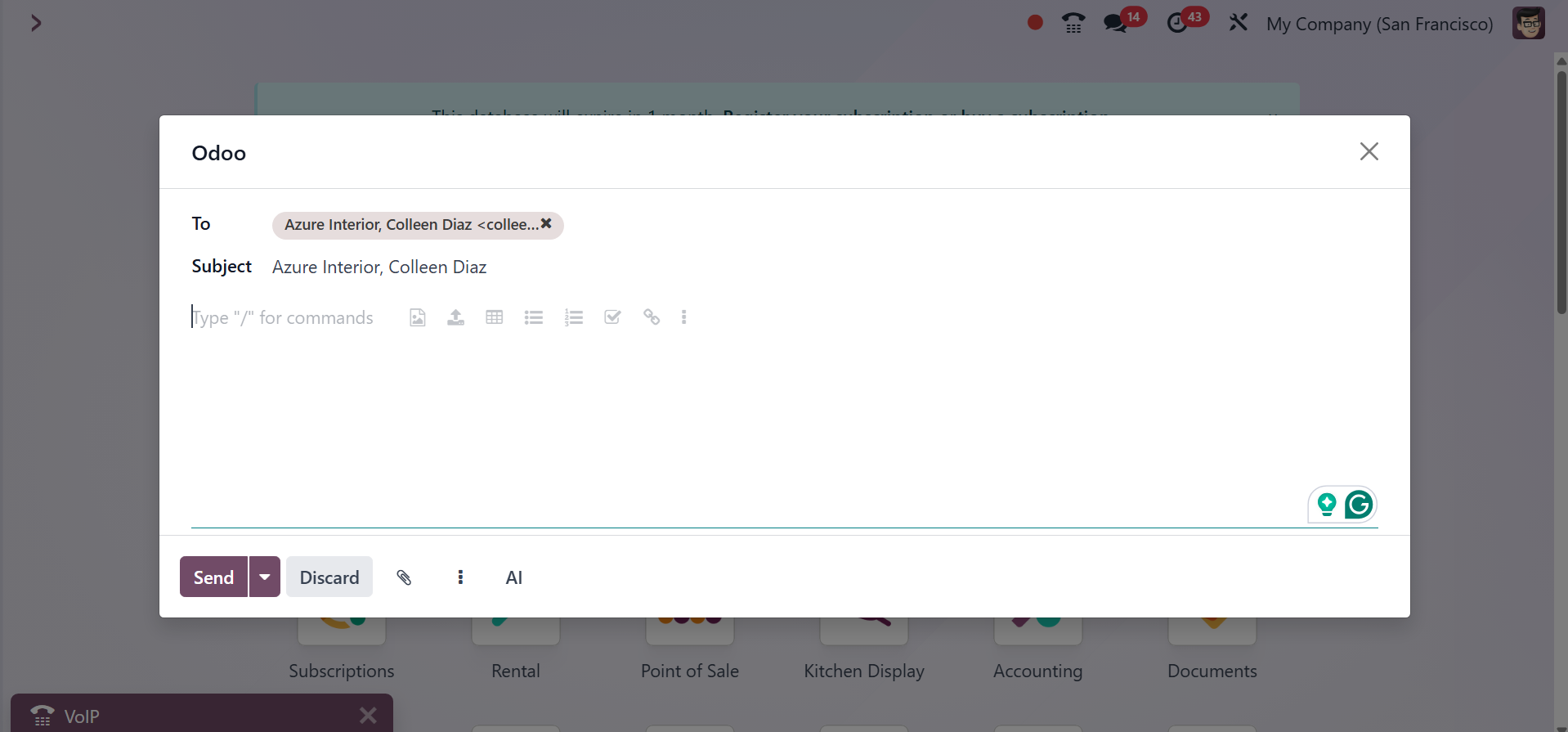
Task: Close the VoIP panel
Action: click(x=368, y=716)
